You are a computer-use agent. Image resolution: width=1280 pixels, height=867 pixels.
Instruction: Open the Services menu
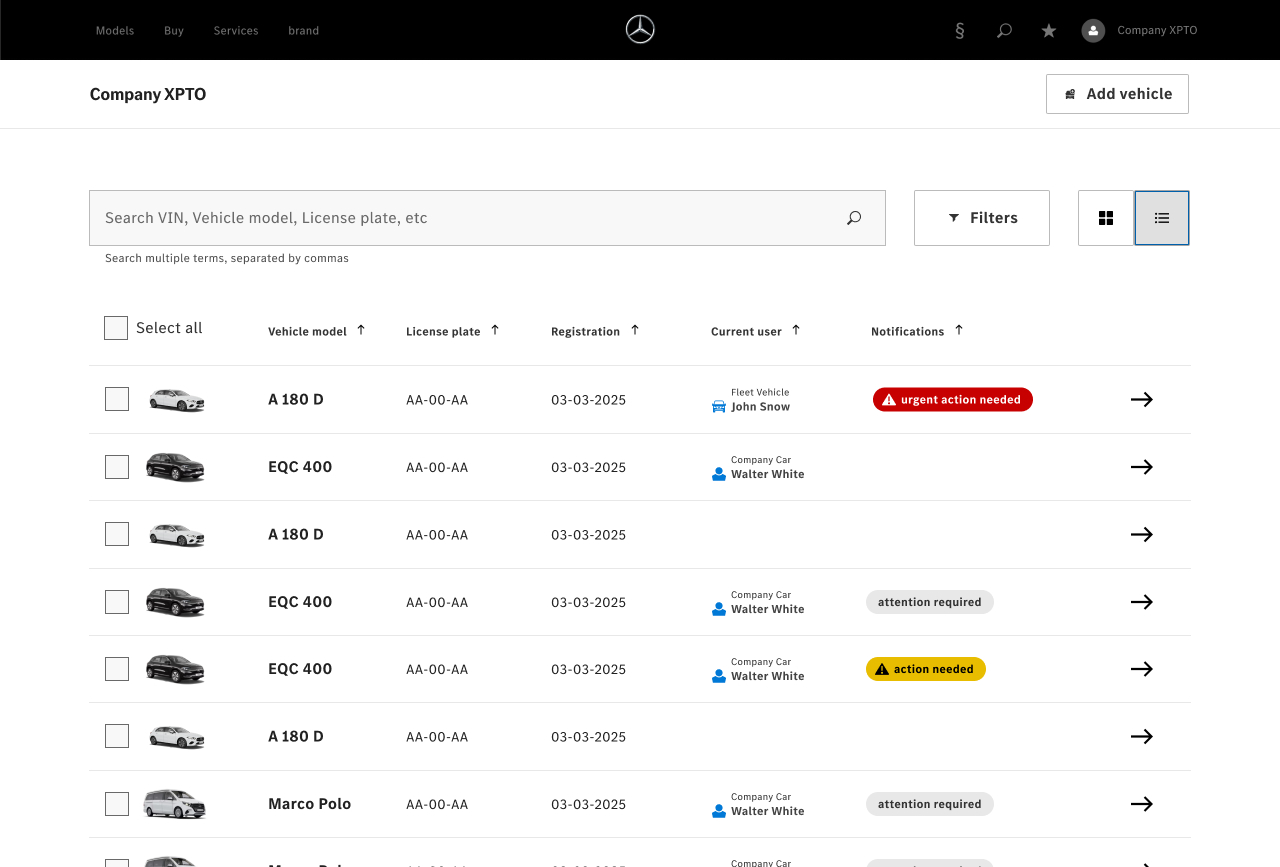236,31
